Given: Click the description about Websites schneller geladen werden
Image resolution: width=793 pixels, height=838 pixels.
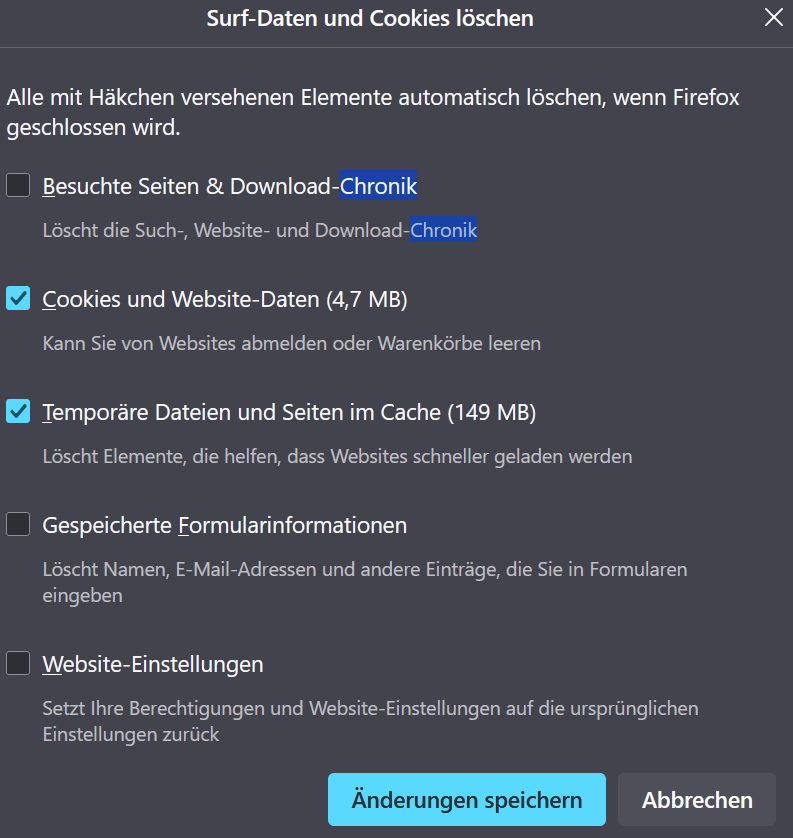Looking at the screenshot, I should (337, 456).
